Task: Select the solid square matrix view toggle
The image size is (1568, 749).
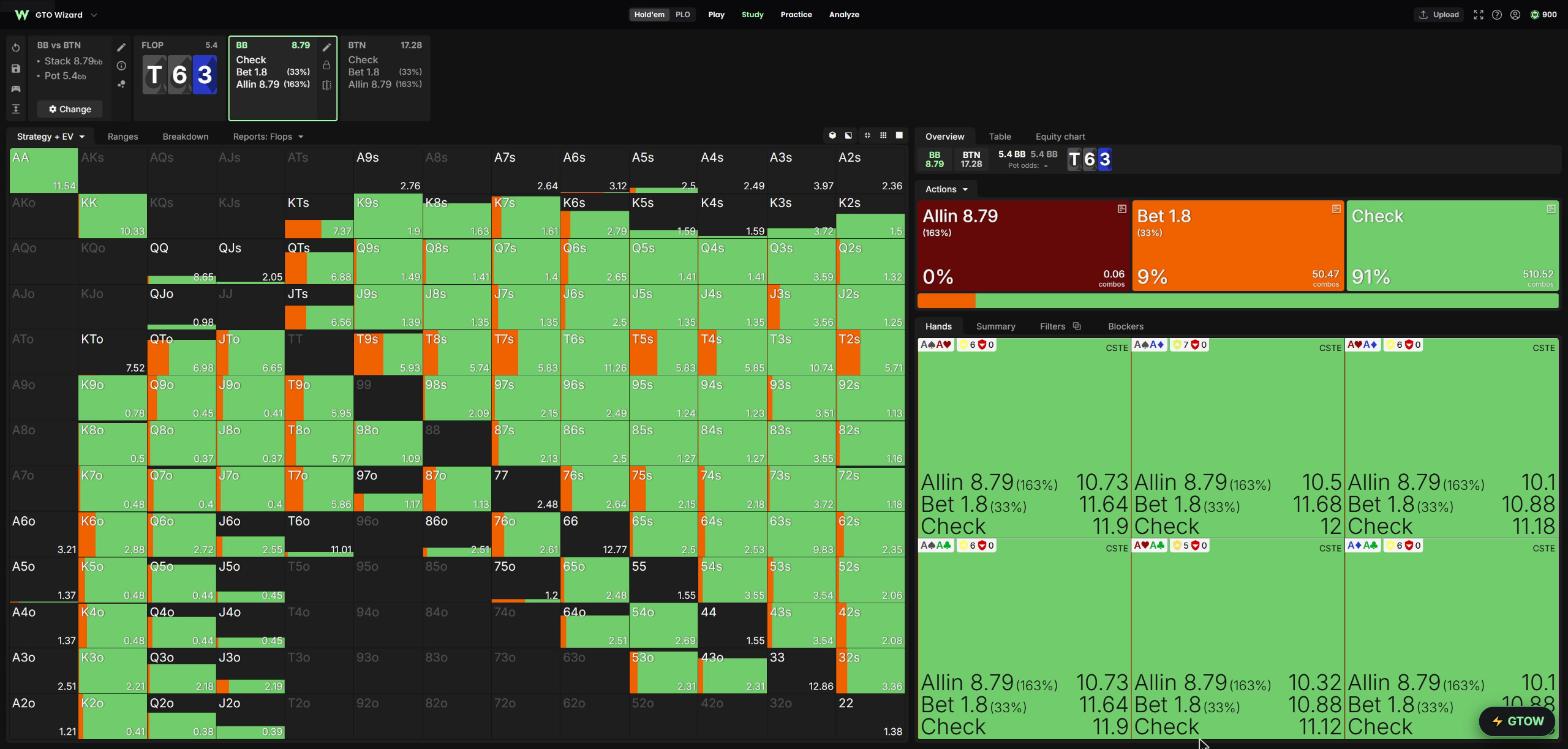Action: click(899, 136)
